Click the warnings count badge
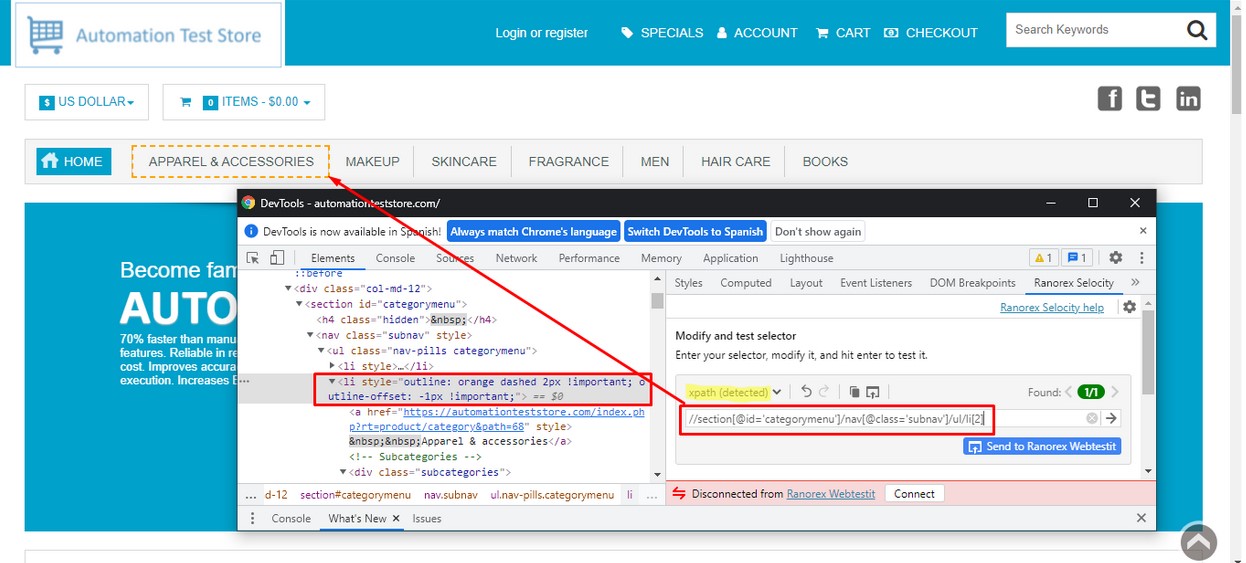The image size is (1246, 563). point(1043,258)
